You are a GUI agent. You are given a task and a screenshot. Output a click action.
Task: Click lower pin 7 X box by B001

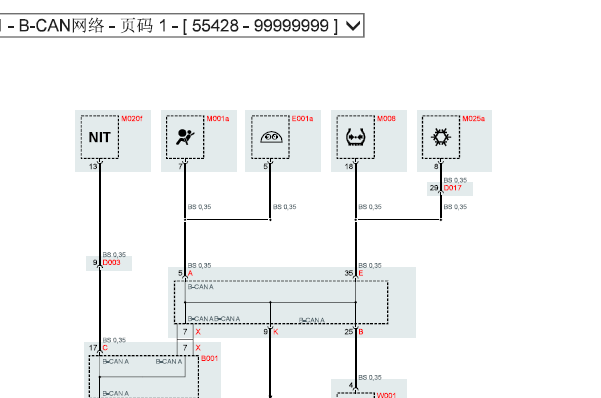pos(185,348)
